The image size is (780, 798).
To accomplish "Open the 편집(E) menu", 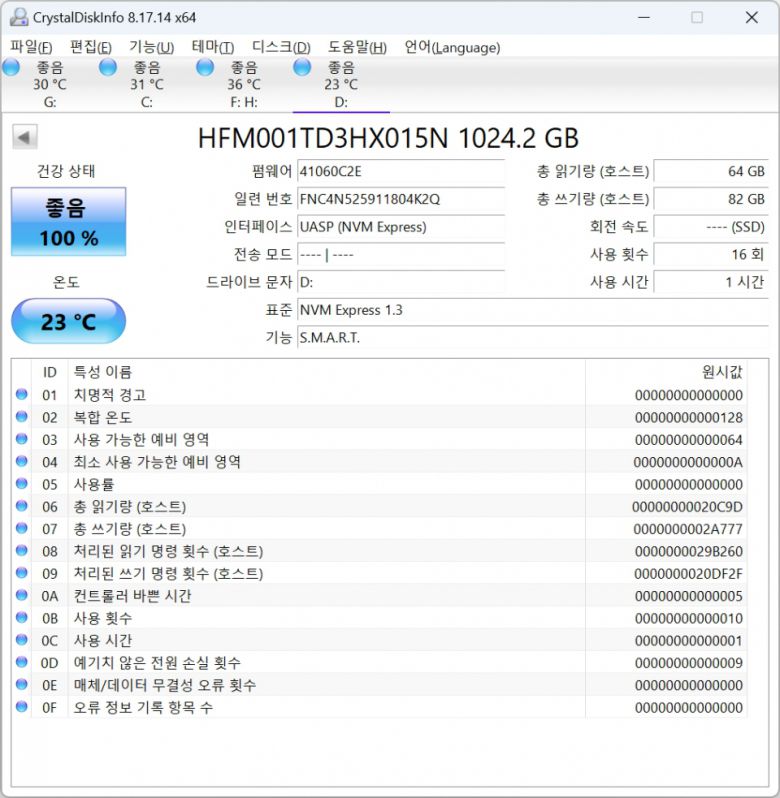I will (x=91, y=47).
